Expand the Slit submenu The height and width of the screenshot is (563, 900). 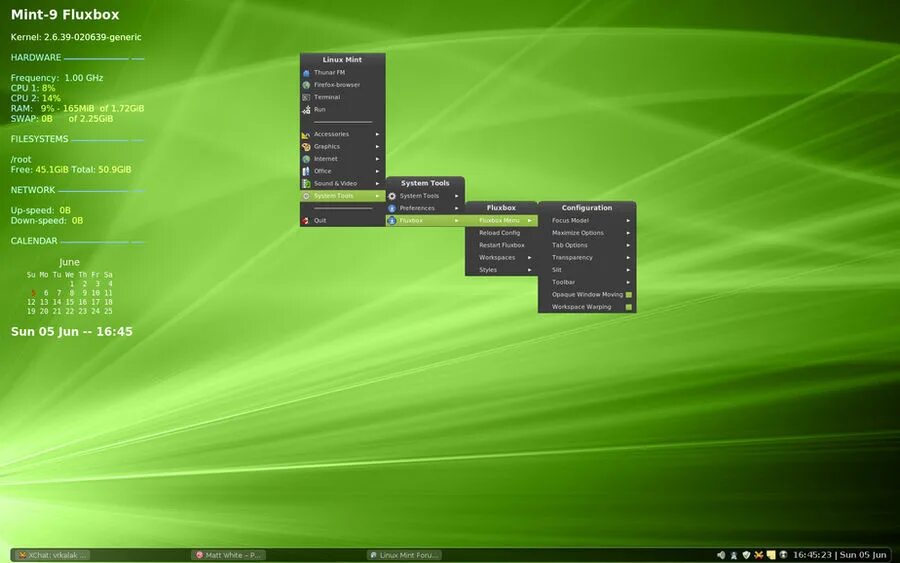(x=587, y=270)
